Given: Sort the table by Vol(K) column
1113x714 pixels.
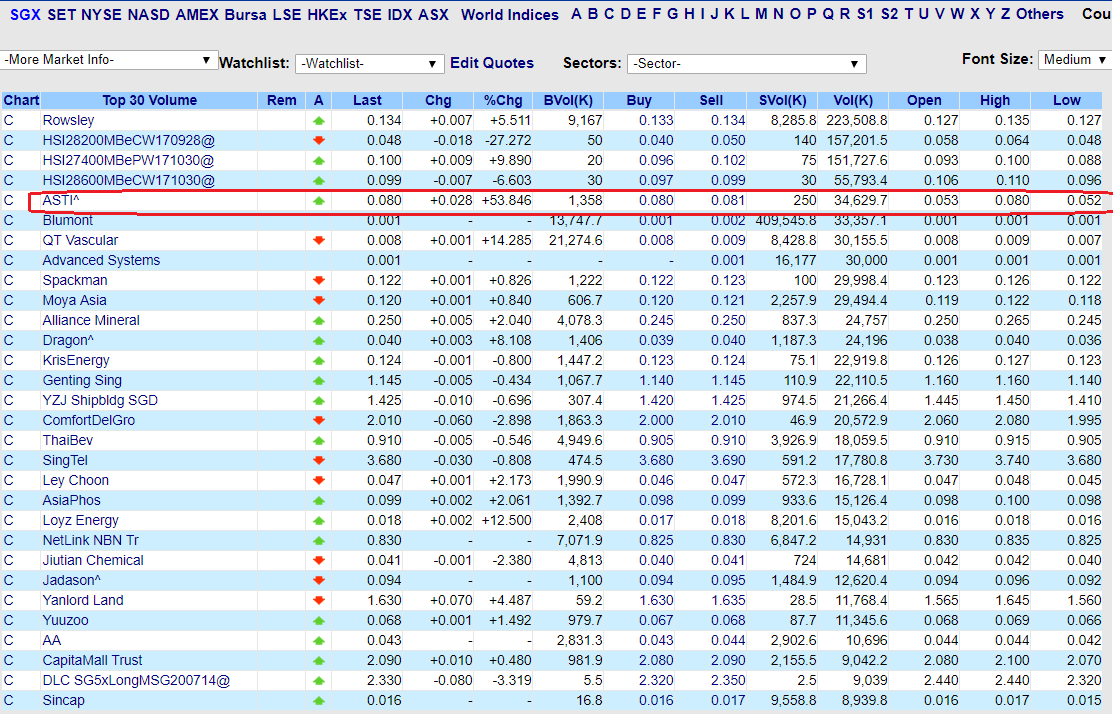Looking at the screenshot, I should click(852, 100).
